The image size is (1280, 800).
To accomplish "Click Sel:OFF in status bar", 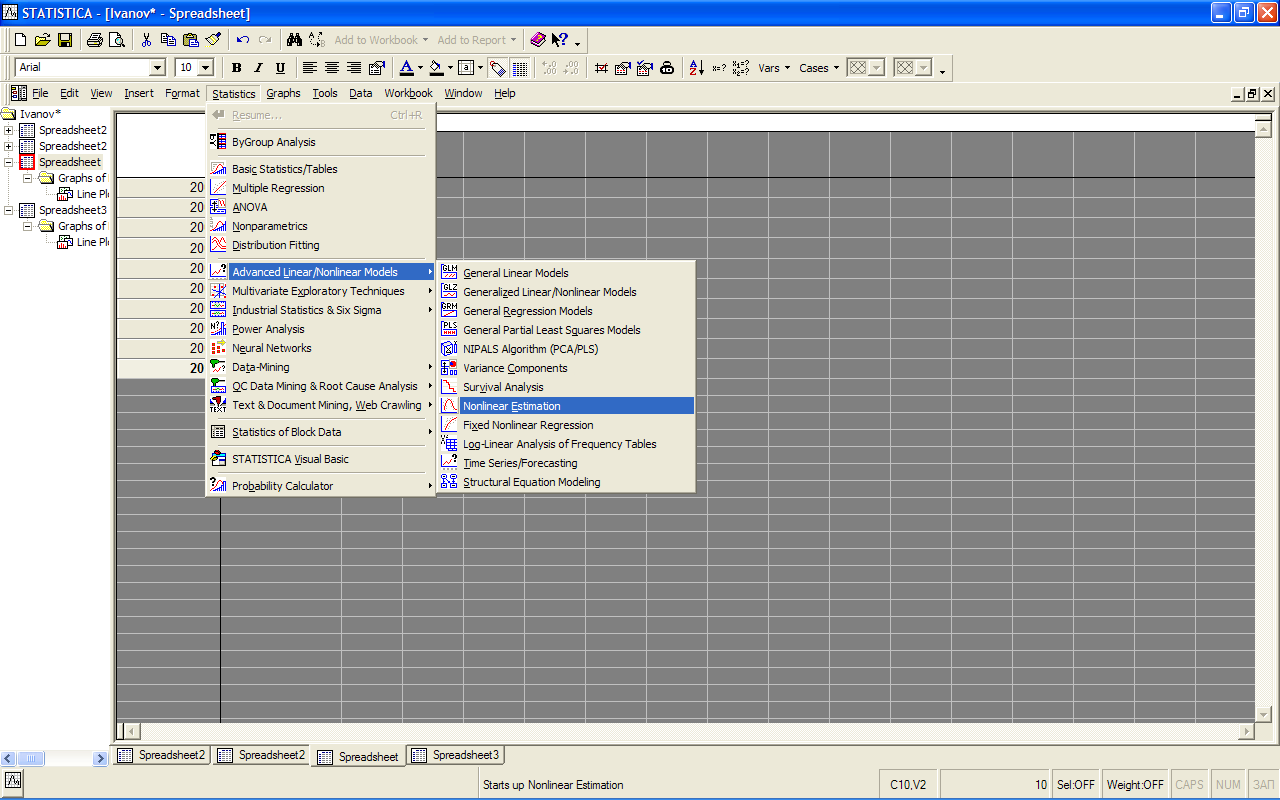I will point(1076,785).
